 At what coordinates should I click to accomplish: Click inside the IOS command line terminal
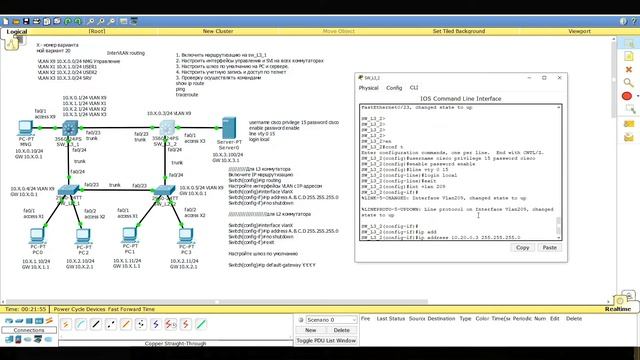tap(458, 172)
